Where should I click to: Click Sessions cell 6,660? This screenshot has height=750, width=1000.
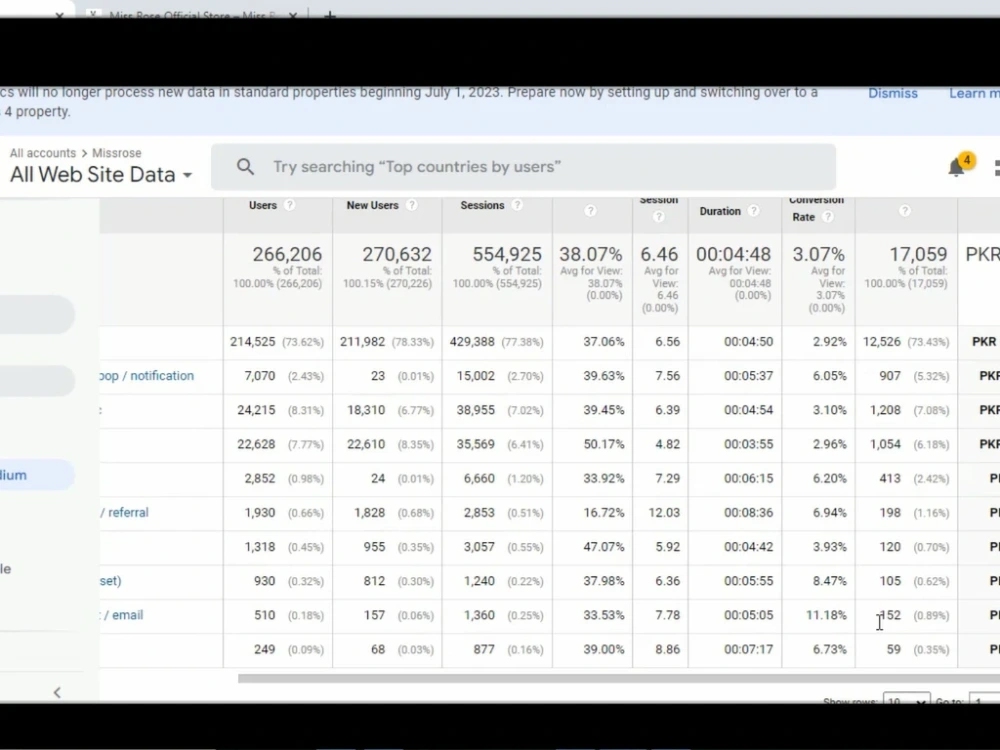tap(479, 478)
